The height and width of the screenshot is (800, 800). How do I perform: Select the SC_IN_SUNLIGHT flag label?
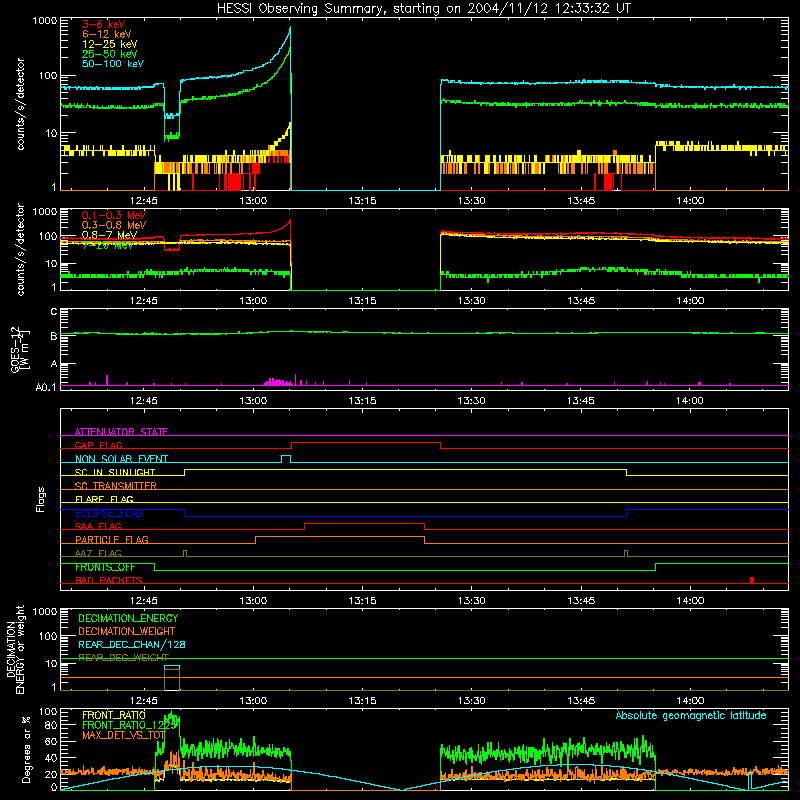[x=115, y=472]
